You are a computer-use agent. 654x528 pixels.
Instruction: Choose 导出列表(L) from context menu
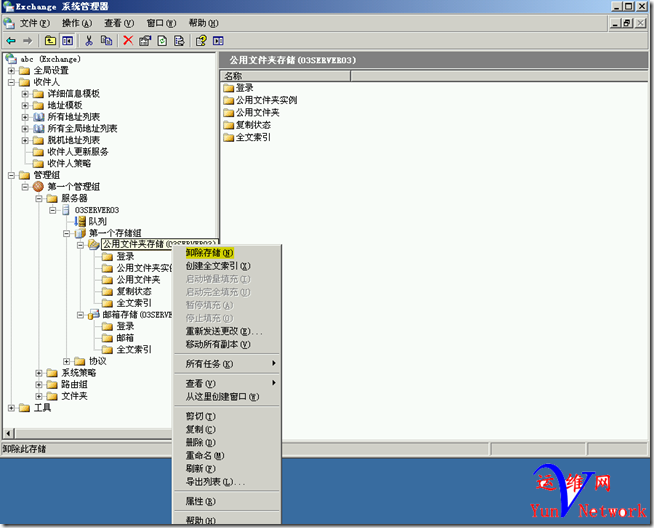[226, 482]
